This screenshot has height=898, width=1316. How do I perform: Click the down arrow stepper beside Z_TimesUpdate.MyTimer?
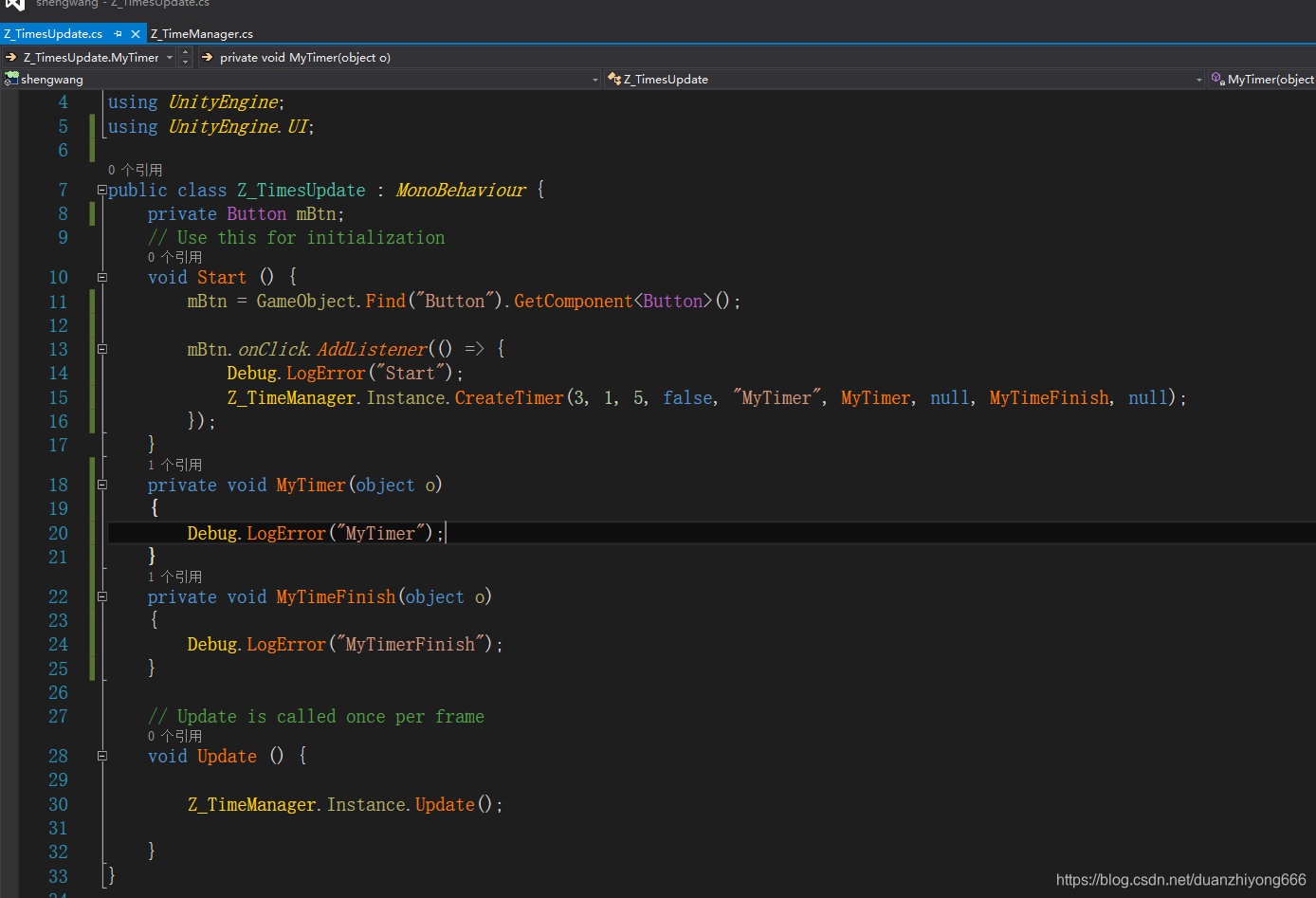[x=186, y=63]
